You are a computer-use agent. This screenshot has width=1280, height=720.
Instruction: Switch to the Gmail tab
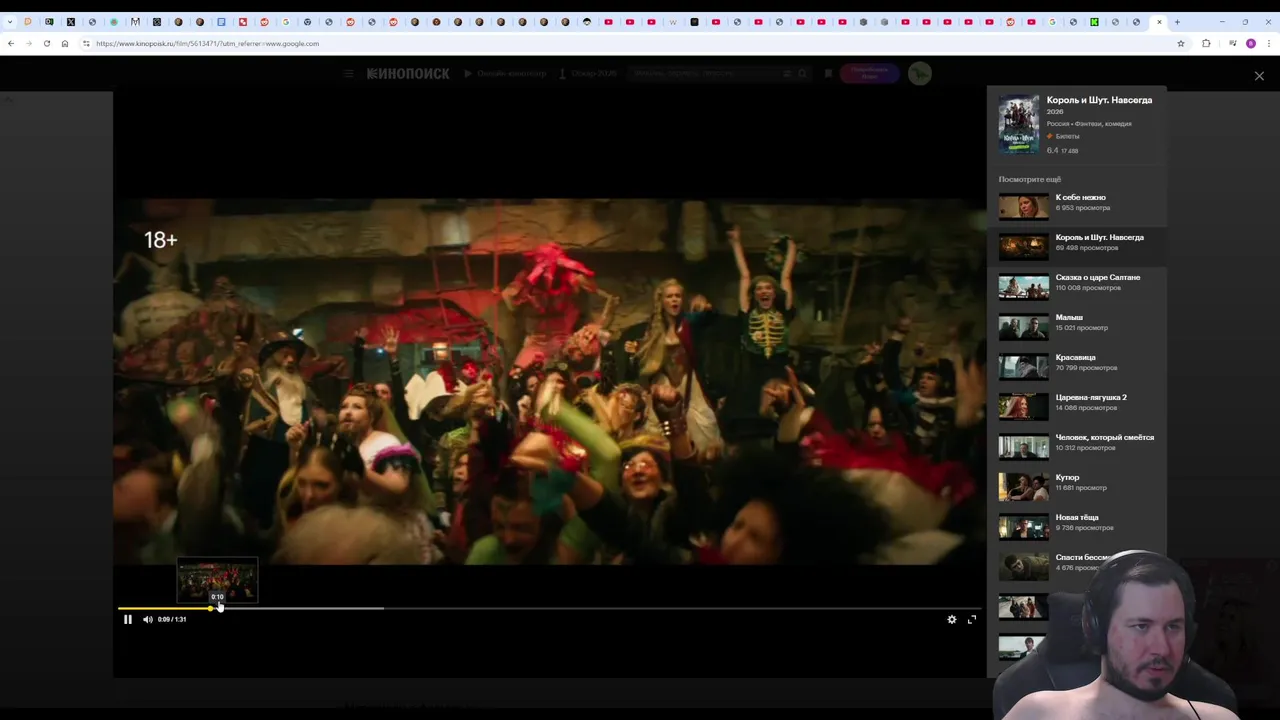[x=135, y=22]
